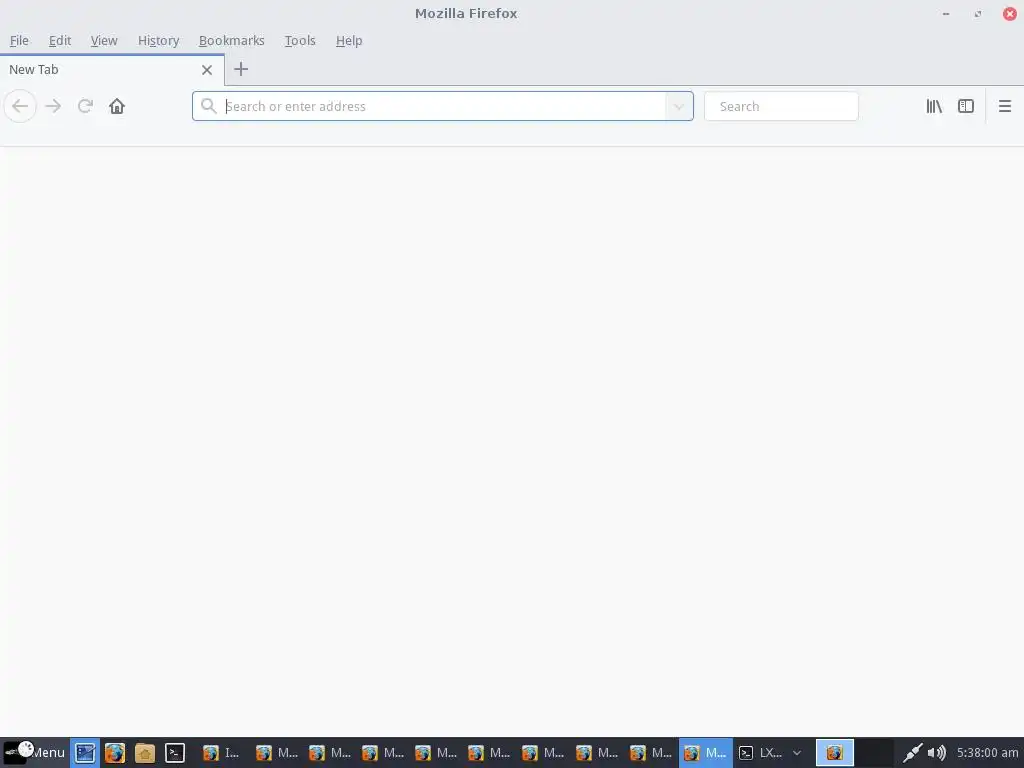Open the hamburger application menu
1024x768 pixels.
(1005, 106)
